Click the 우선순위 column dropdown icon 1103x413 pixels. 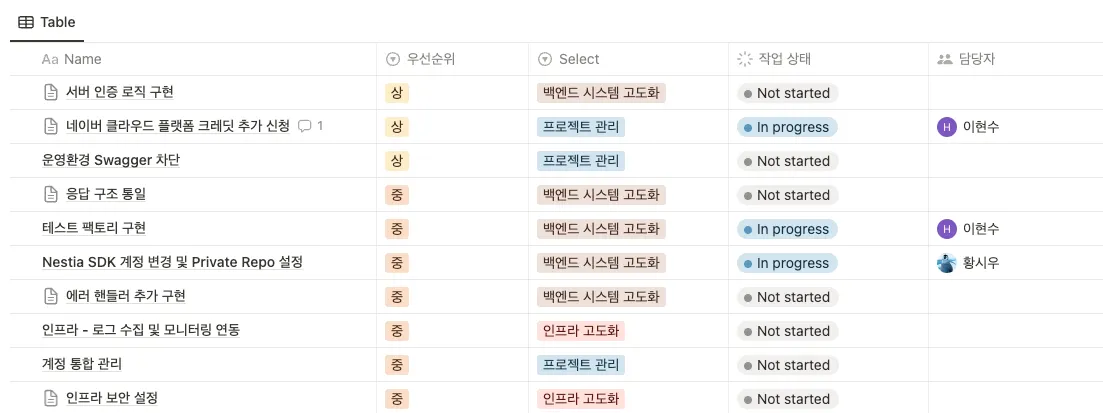[393, 59]
